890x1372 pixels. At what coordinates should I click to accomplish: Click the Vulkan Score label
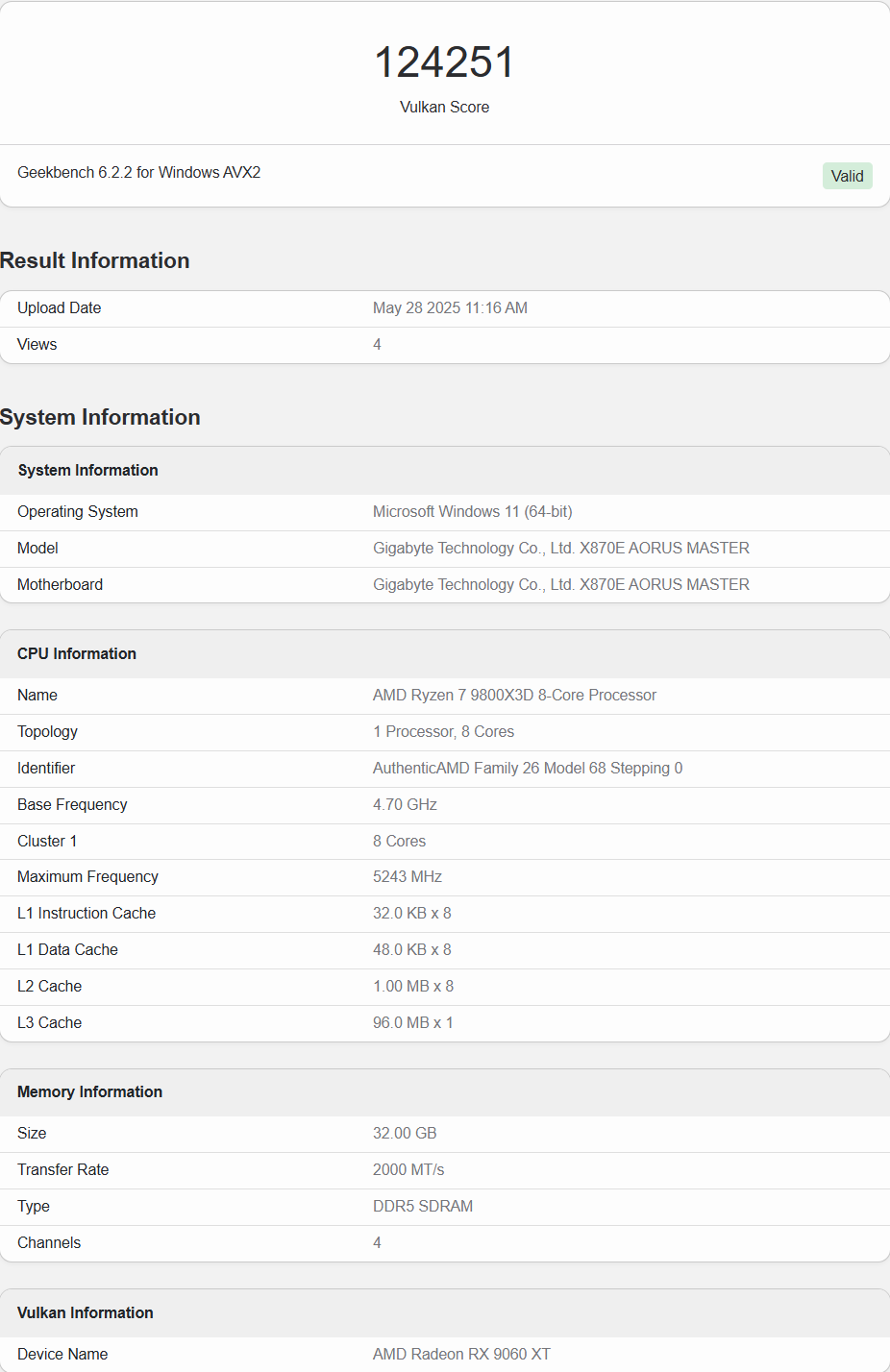pos(444,108)
